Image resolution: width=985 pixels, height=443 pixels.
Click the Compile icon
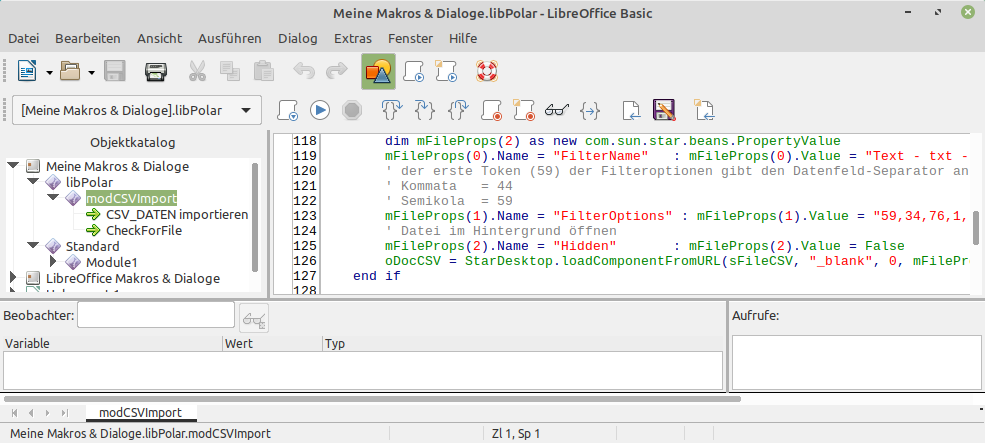click(x=287, y=111)
